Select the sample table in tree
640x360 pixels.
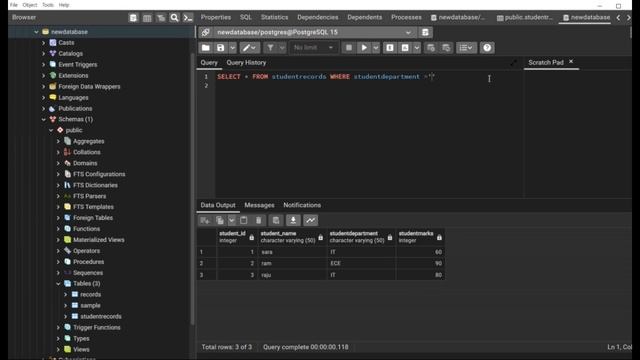(90, 305)
